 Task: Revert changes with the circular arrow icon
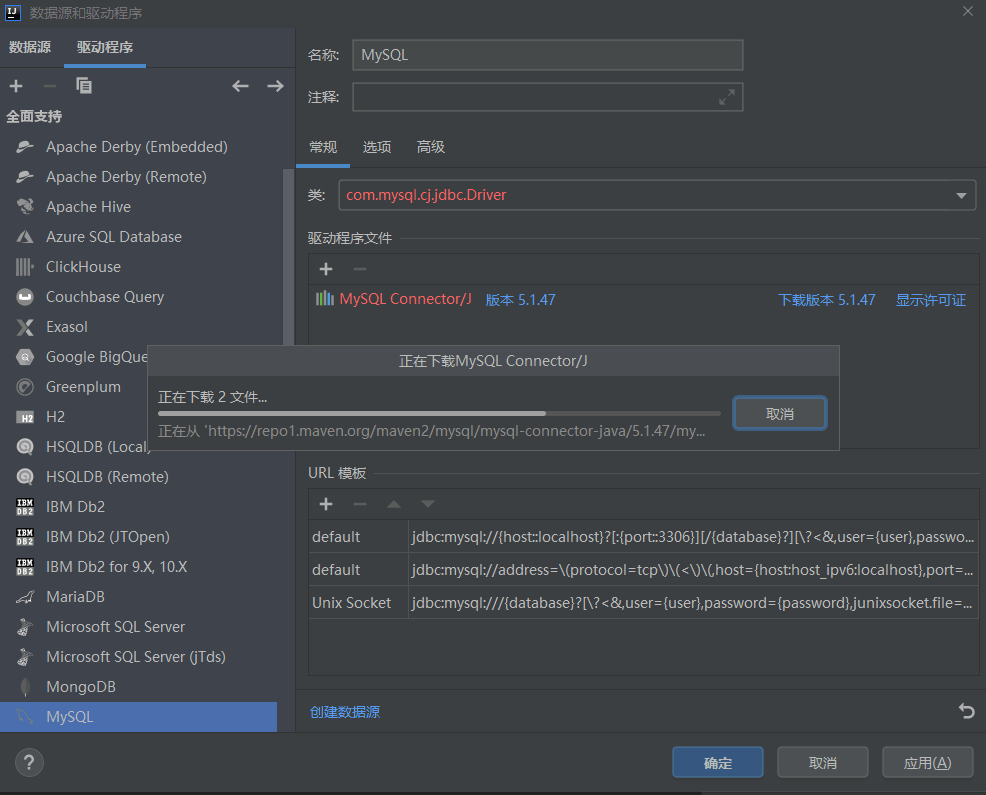click(x=966, y=711)
